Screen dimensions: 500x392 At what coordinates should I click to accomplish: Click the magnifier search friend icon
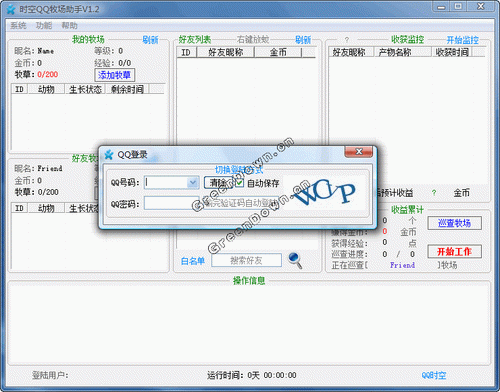coord(295,260)
